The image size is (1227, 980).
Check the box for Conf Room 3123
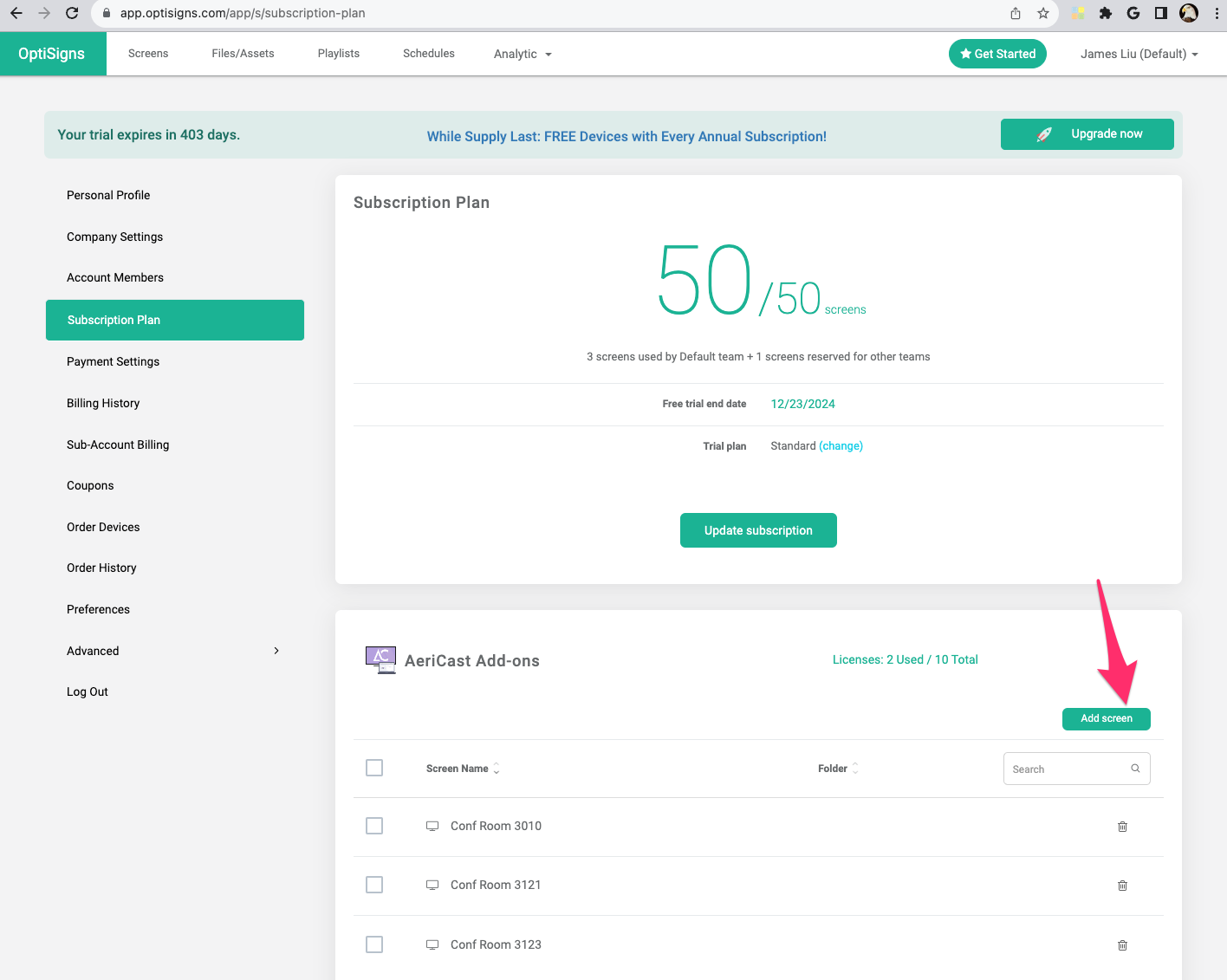point(374,944)
